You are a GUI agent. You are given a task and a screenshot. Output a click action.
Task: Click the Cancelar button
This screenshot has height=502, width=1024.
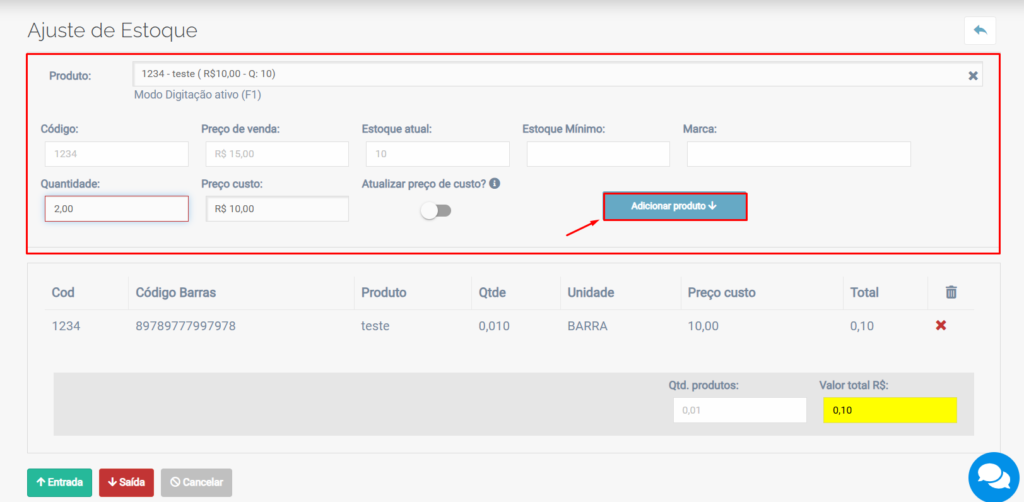196,482
